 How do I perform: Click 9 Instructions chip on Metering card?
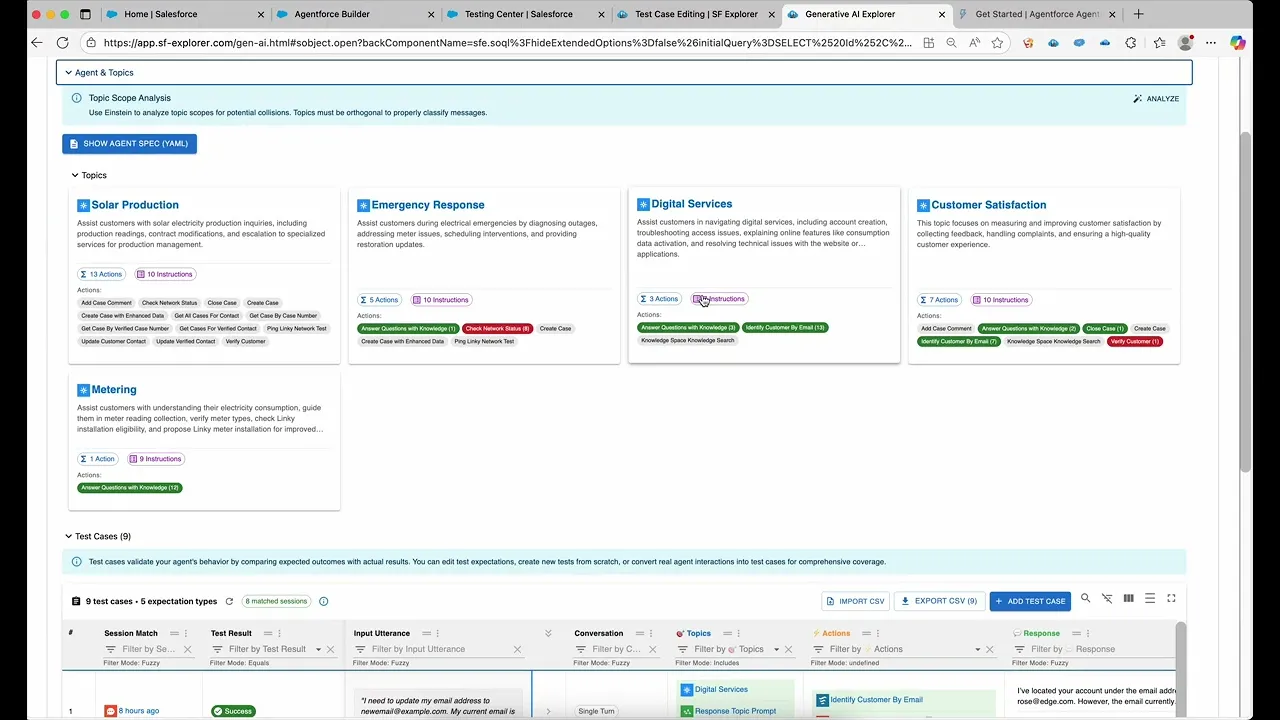[156, 459]
